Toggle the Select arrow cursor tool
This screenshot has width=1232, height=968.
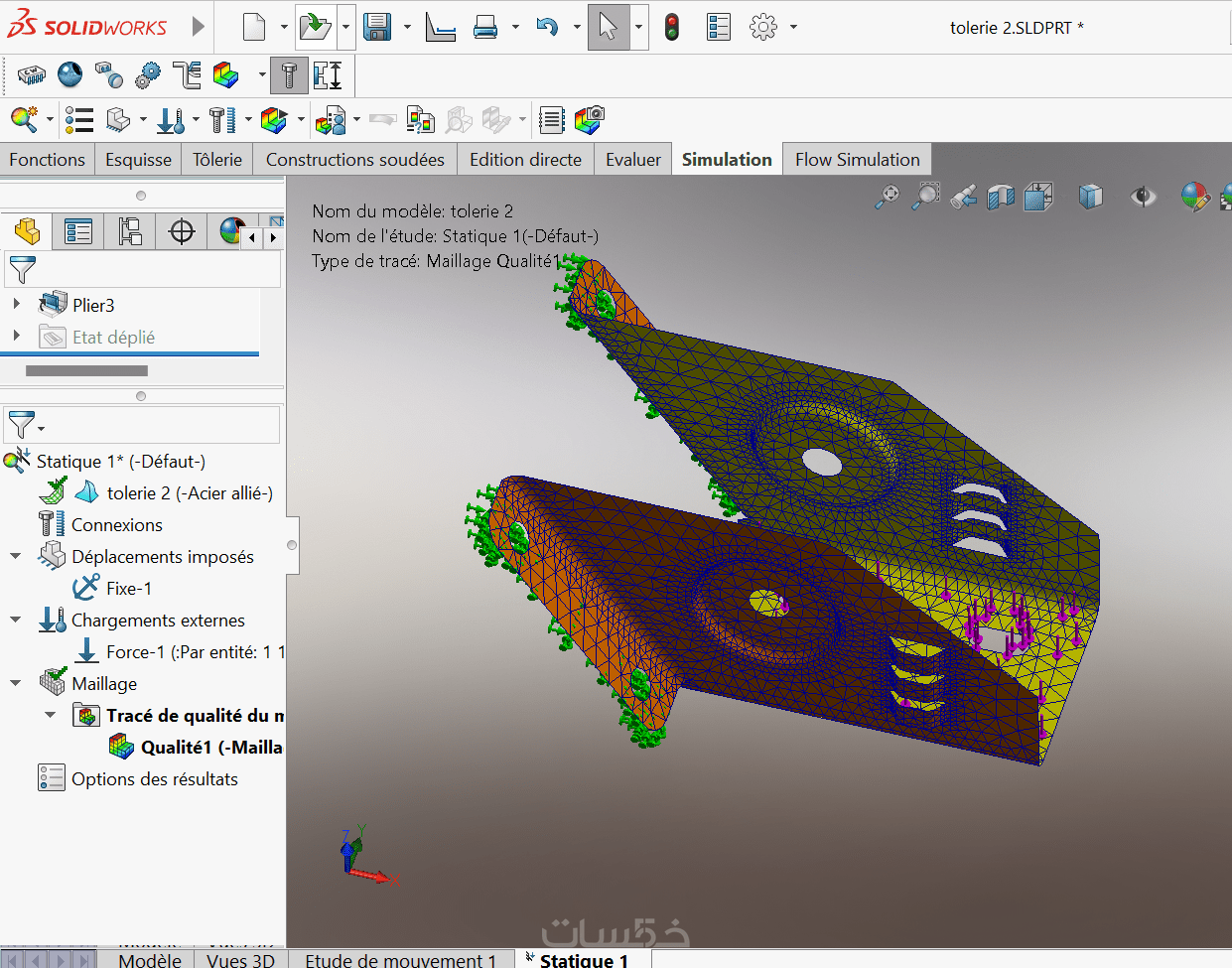coord(608,27)
